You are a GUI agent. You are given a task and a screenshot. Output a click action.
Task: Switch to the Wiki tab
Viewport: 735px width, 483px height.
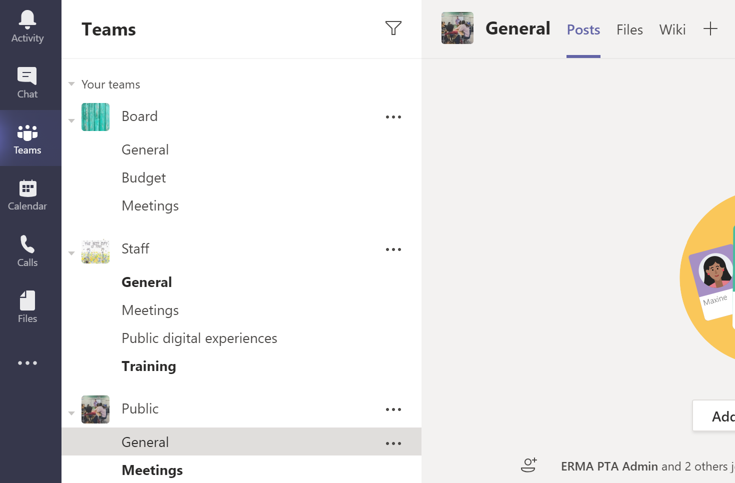[672, 29]
